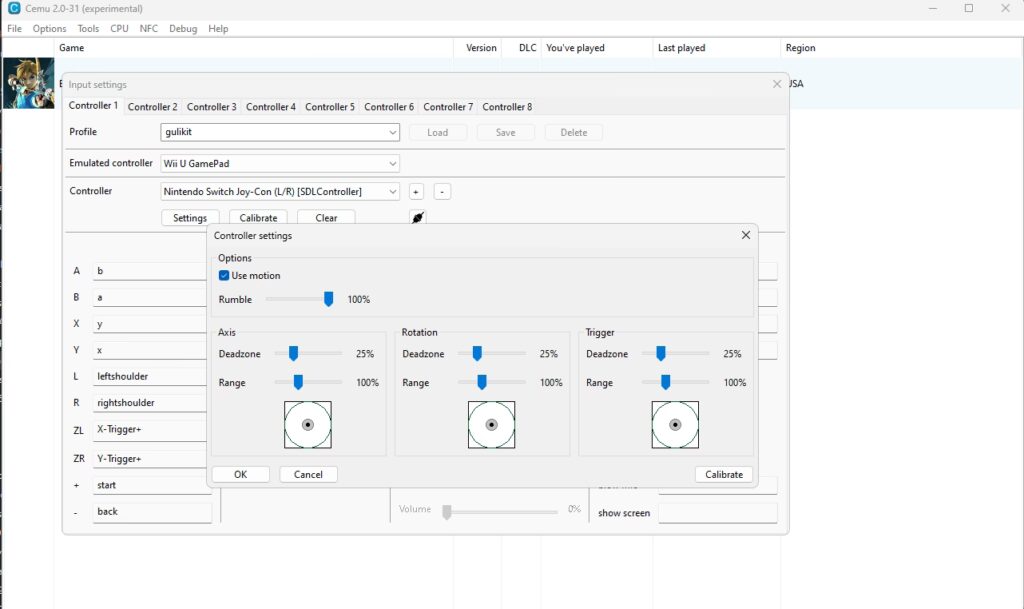Click the Trigger preview circle
This screenshot has height=609, width=1024.
tap(675, 425)
